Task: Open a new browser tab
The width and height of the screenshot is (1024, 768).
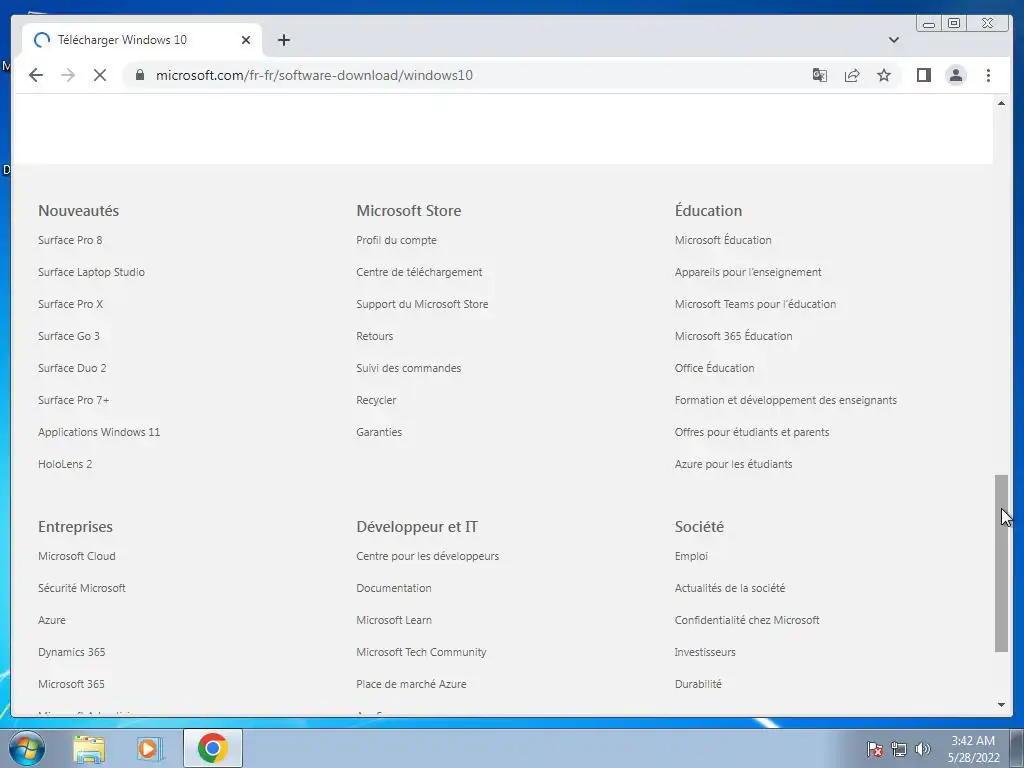Action: (283, 40)
